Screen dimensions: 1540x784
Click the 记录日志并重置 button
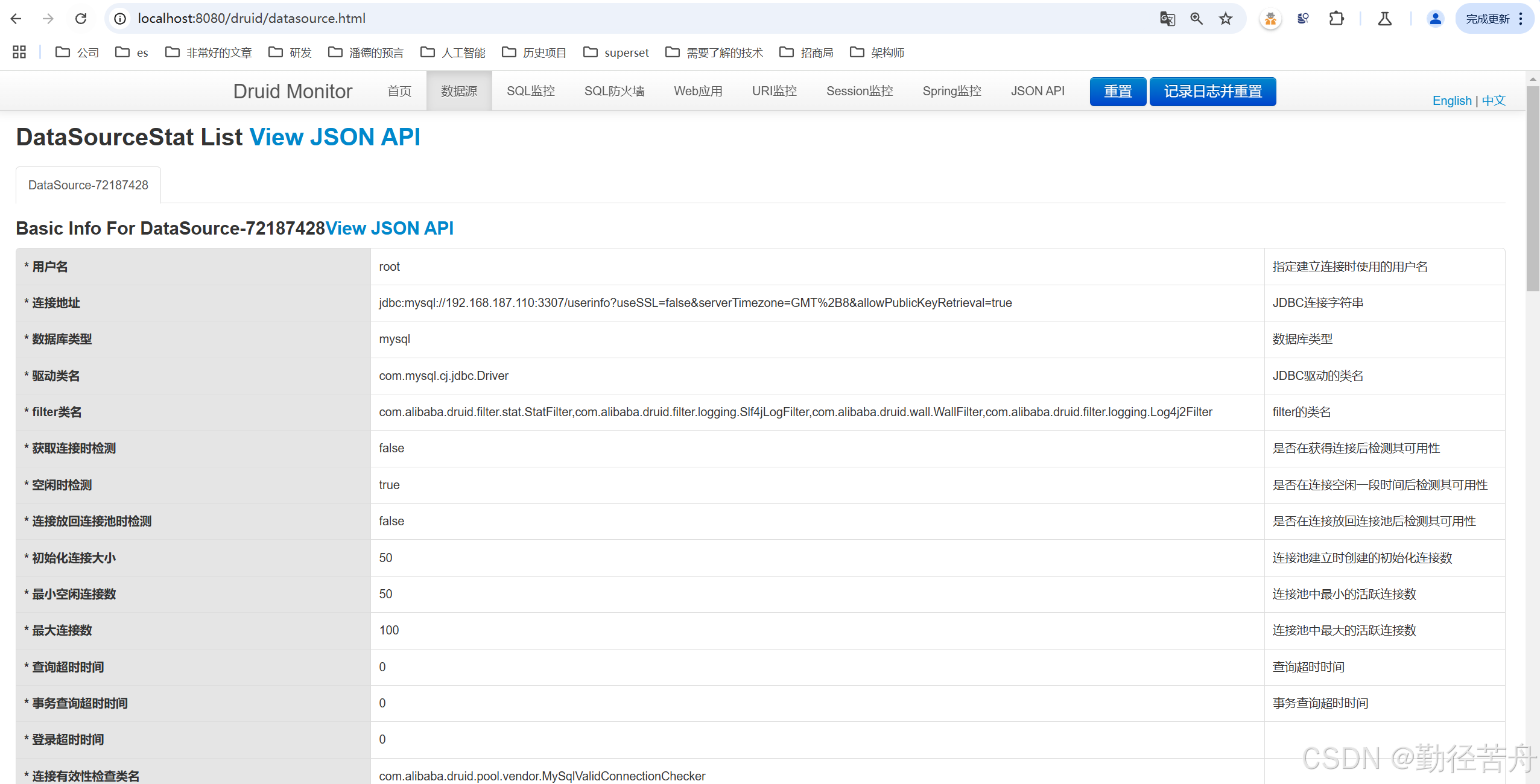[1212, 92]
